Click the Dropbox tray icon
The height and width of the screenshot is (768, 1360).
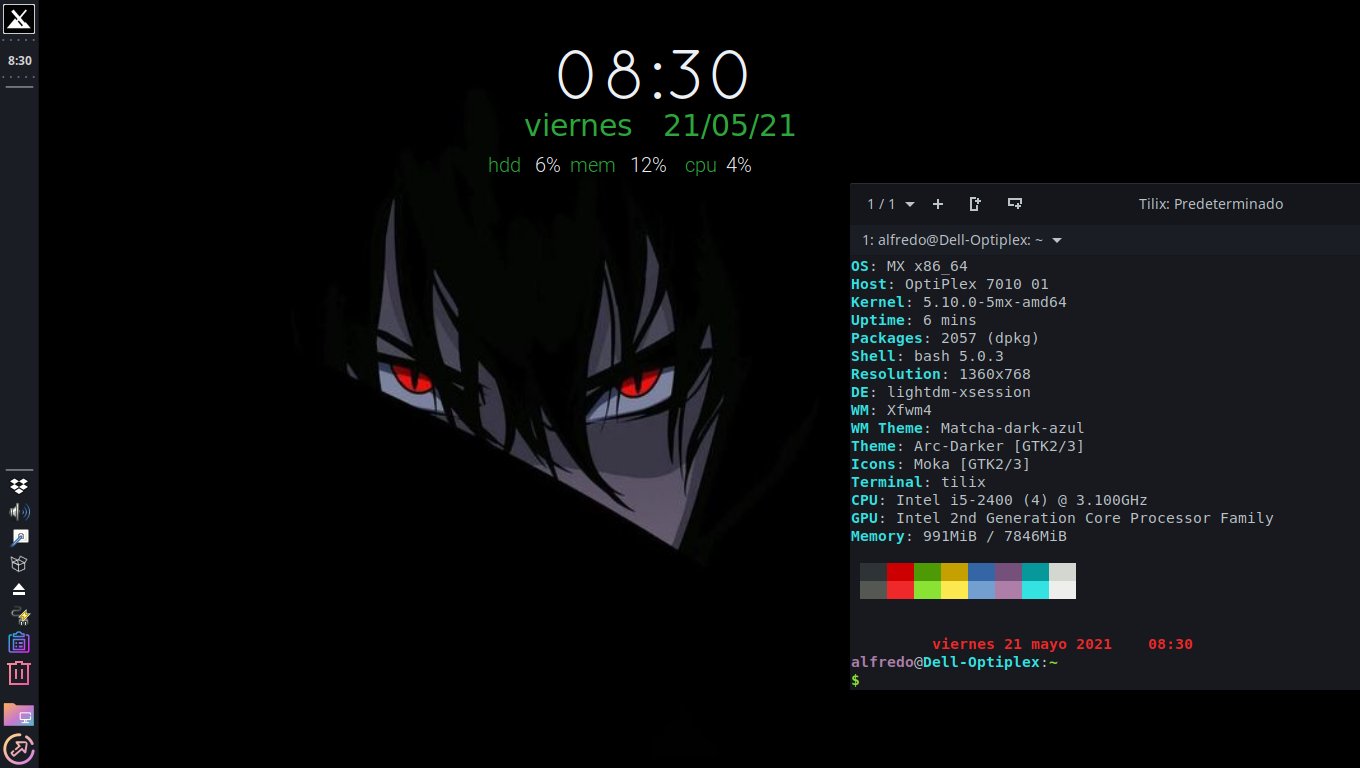[x=19, y=486]
